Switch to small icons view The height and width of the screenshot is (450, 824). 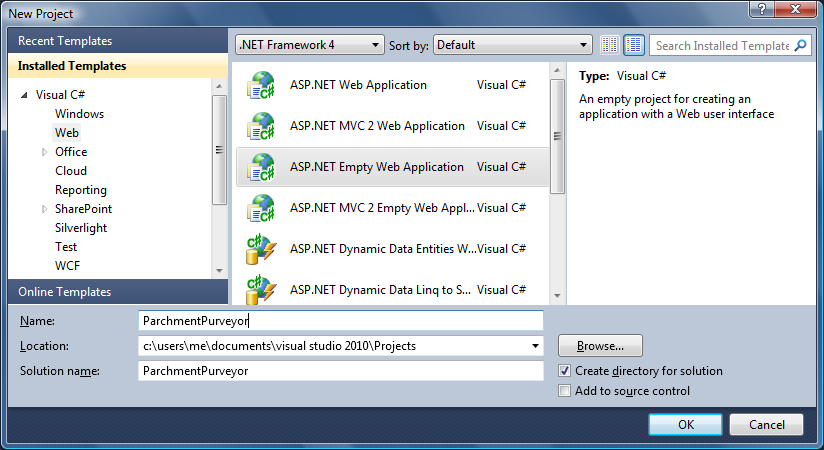click(x=610, y=45)
